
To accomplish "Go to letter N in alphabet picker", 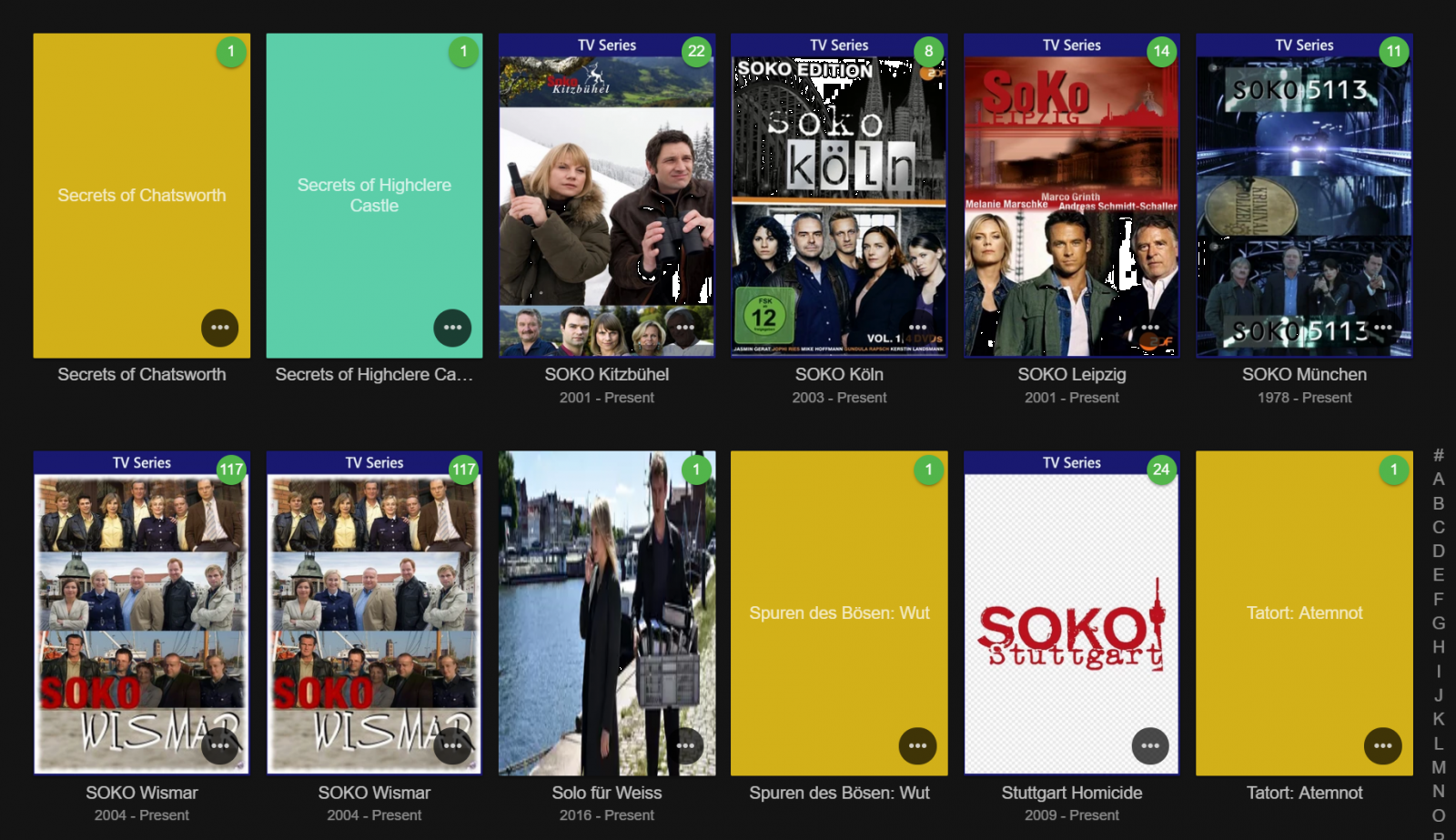I will [x=1439, y=791].
